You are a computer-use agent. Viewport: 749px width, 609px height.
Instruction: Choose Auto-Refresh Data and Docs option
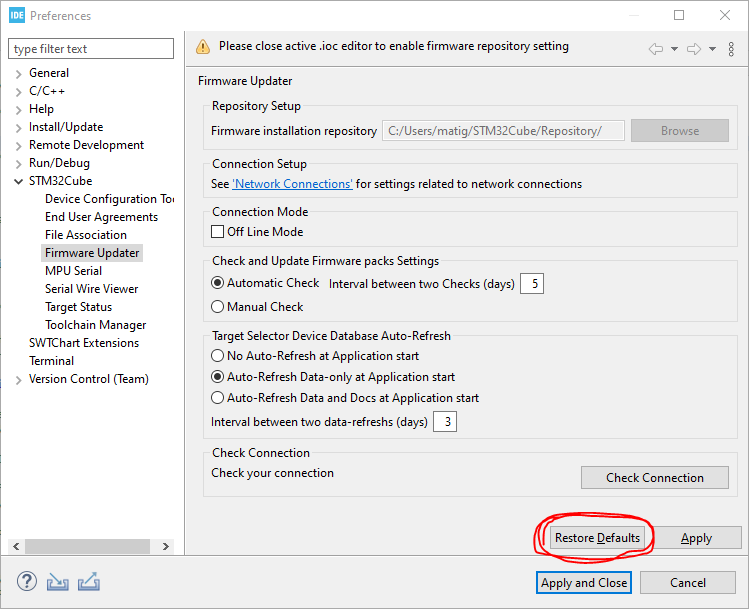(x=218, y=398)
